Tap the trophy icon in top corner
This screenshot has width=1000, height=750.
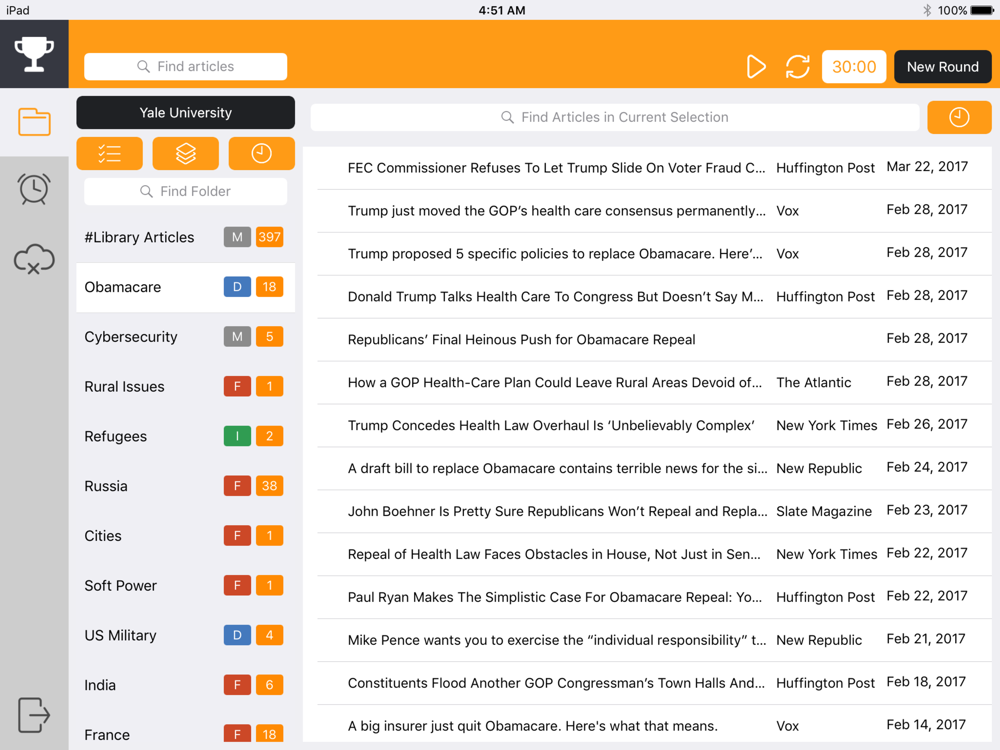pos(34,54)
